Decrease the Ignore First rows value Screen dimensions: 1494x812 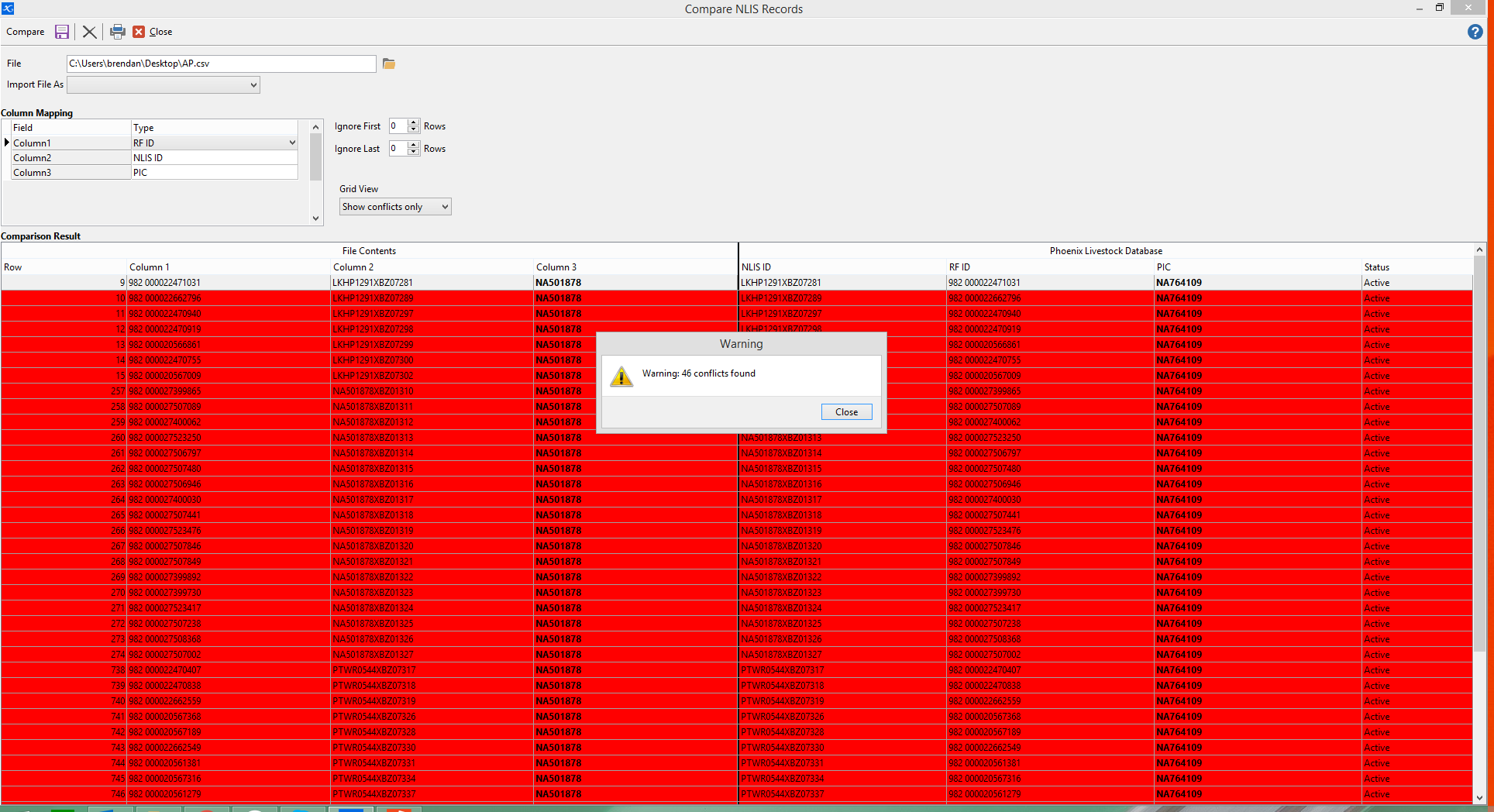[414, 129]
